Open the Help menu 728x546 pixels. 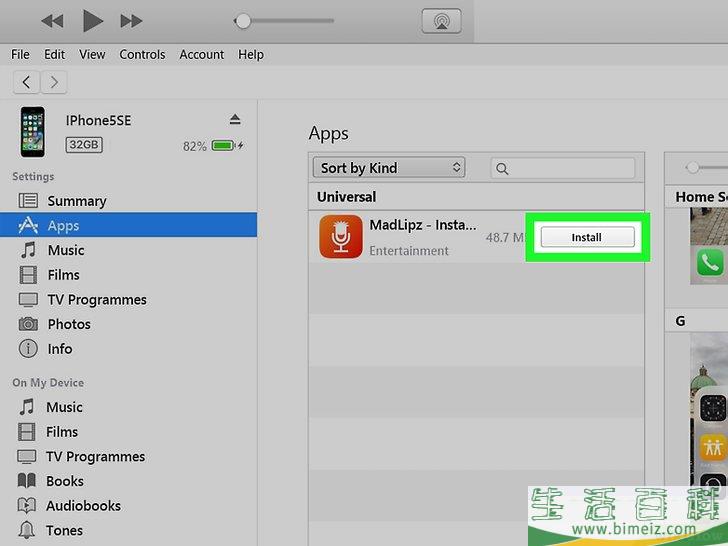point(251,55)
